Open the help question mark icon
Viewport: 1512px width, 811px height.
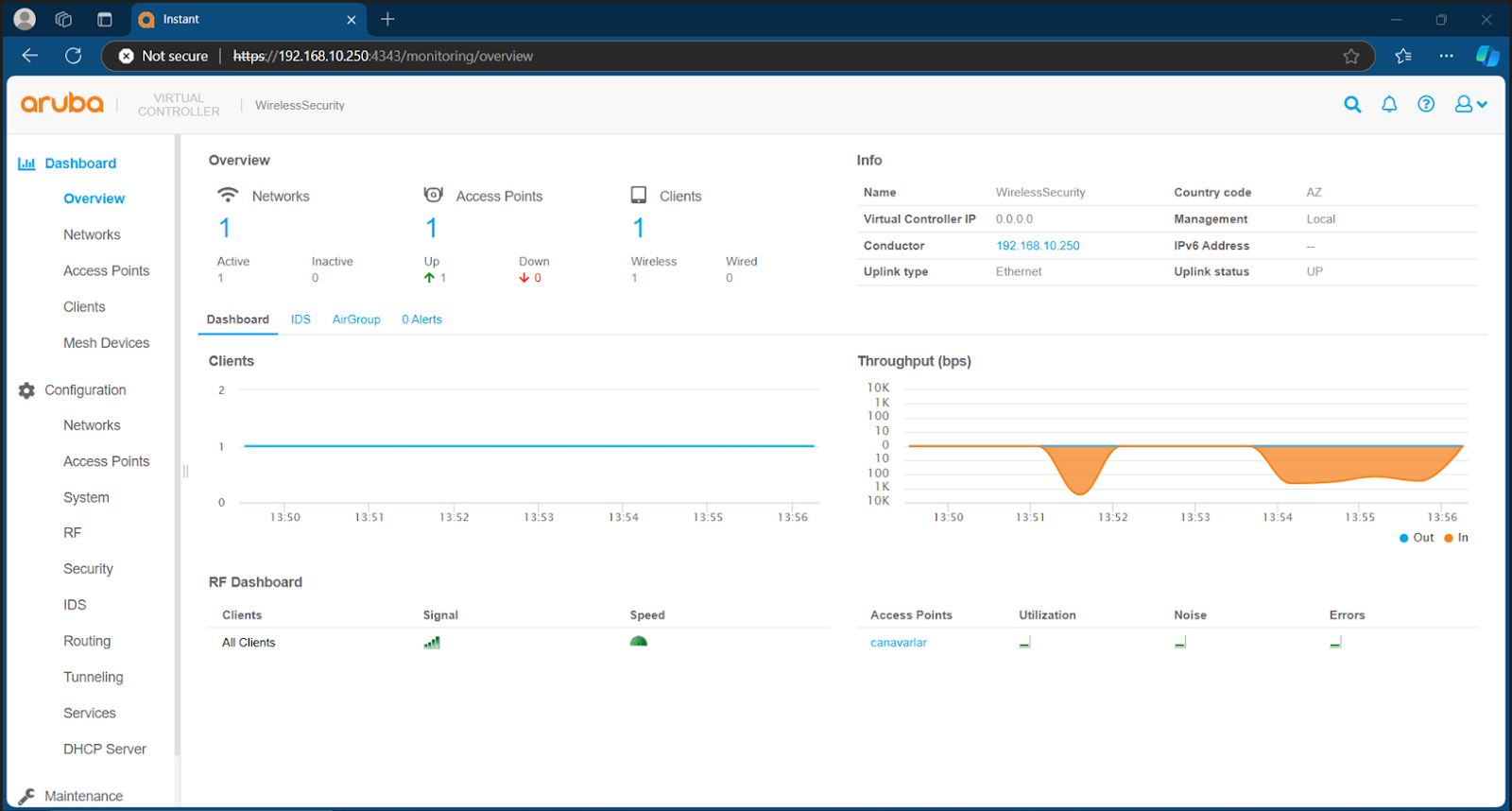(1426, 105)
